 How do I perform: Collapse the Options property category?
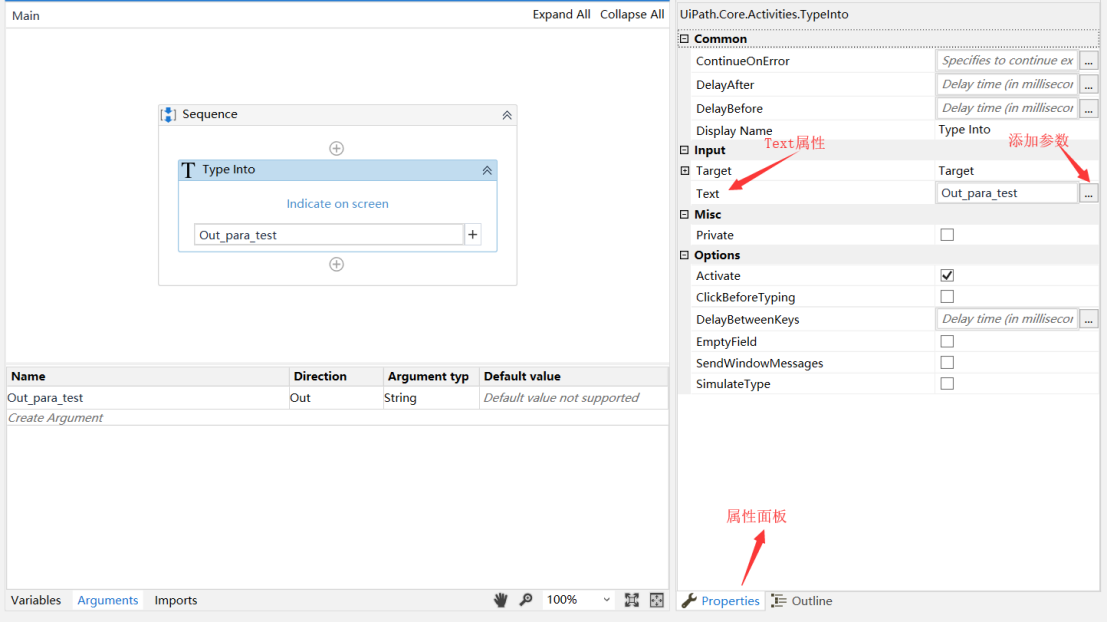[684, 255]
